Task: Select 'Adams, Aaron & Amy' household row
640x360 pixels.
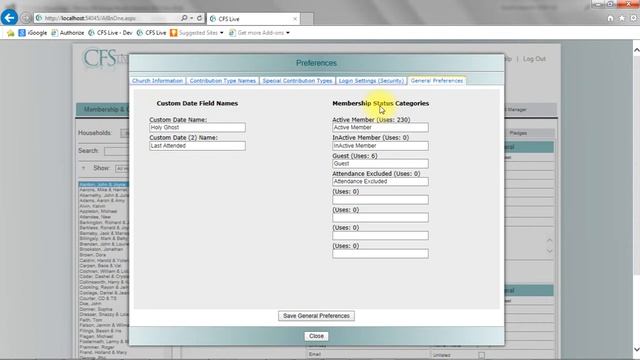Action: pyautogui.click(x=102, y=201)
